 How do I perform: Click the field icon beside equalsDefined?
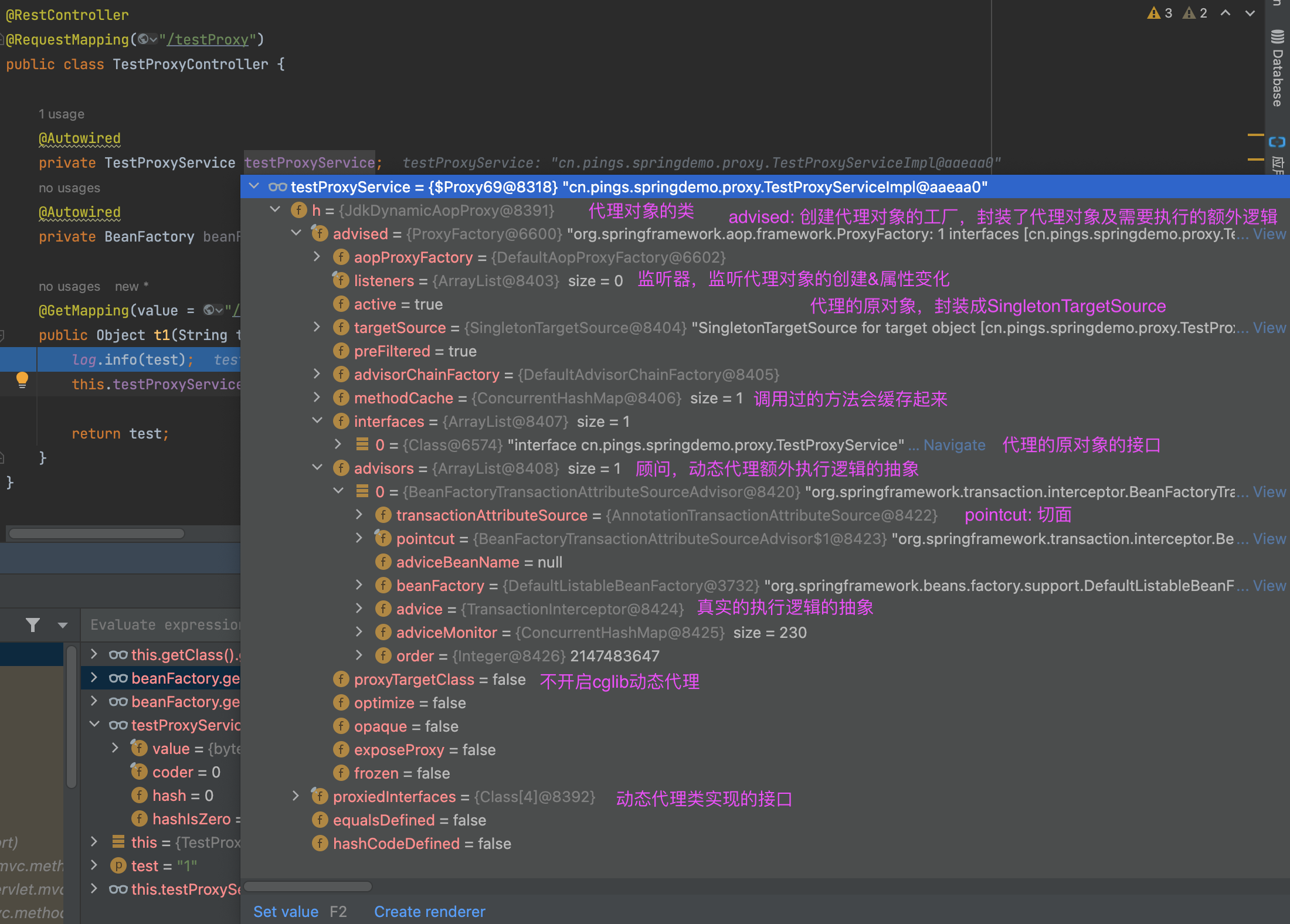pos(320,820)
